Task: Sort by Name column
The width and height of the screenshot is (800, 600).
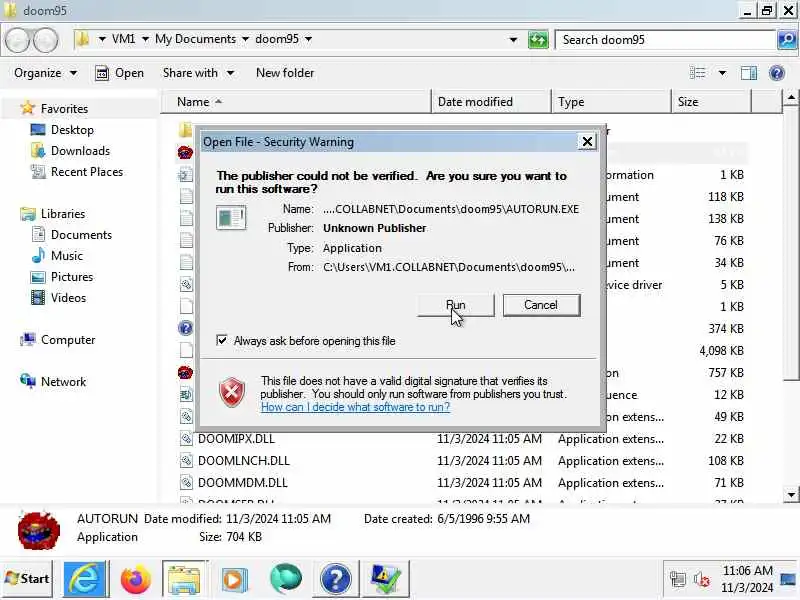Action: [296, 102]
